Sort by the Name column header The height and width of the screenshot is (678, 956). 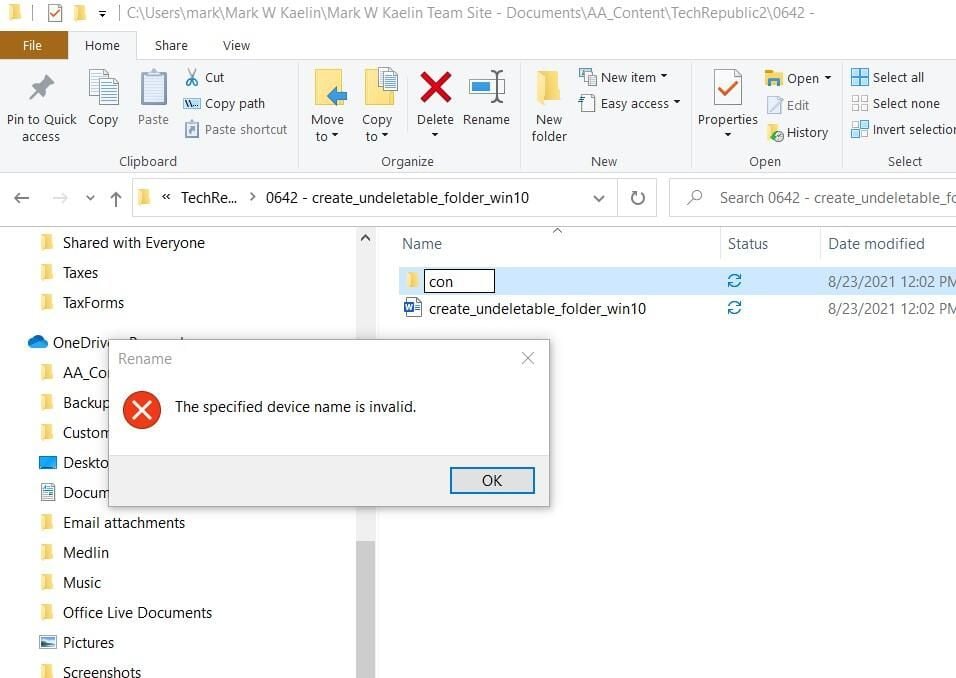pos(422,244)
